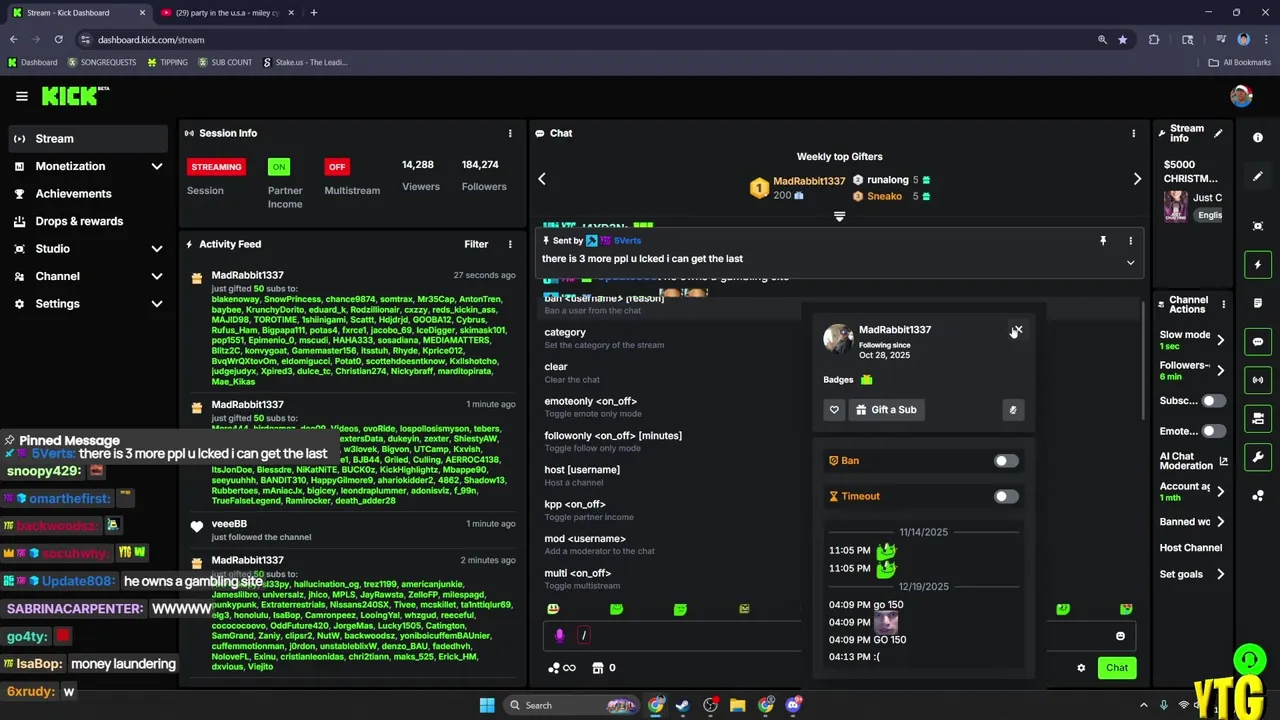This screenshot has width=1280, height=720.
Task: Open AI Chat Moderation external link
Action: tap(1223, 461)
